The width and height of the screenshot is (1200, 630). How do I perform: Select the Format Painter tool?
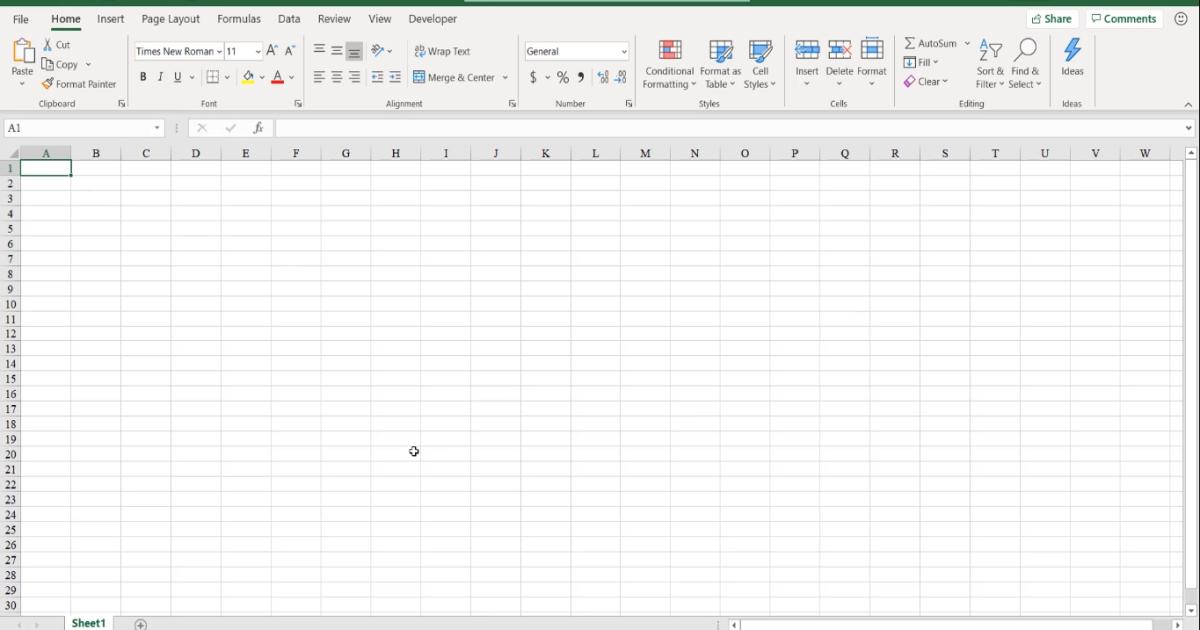79,84
